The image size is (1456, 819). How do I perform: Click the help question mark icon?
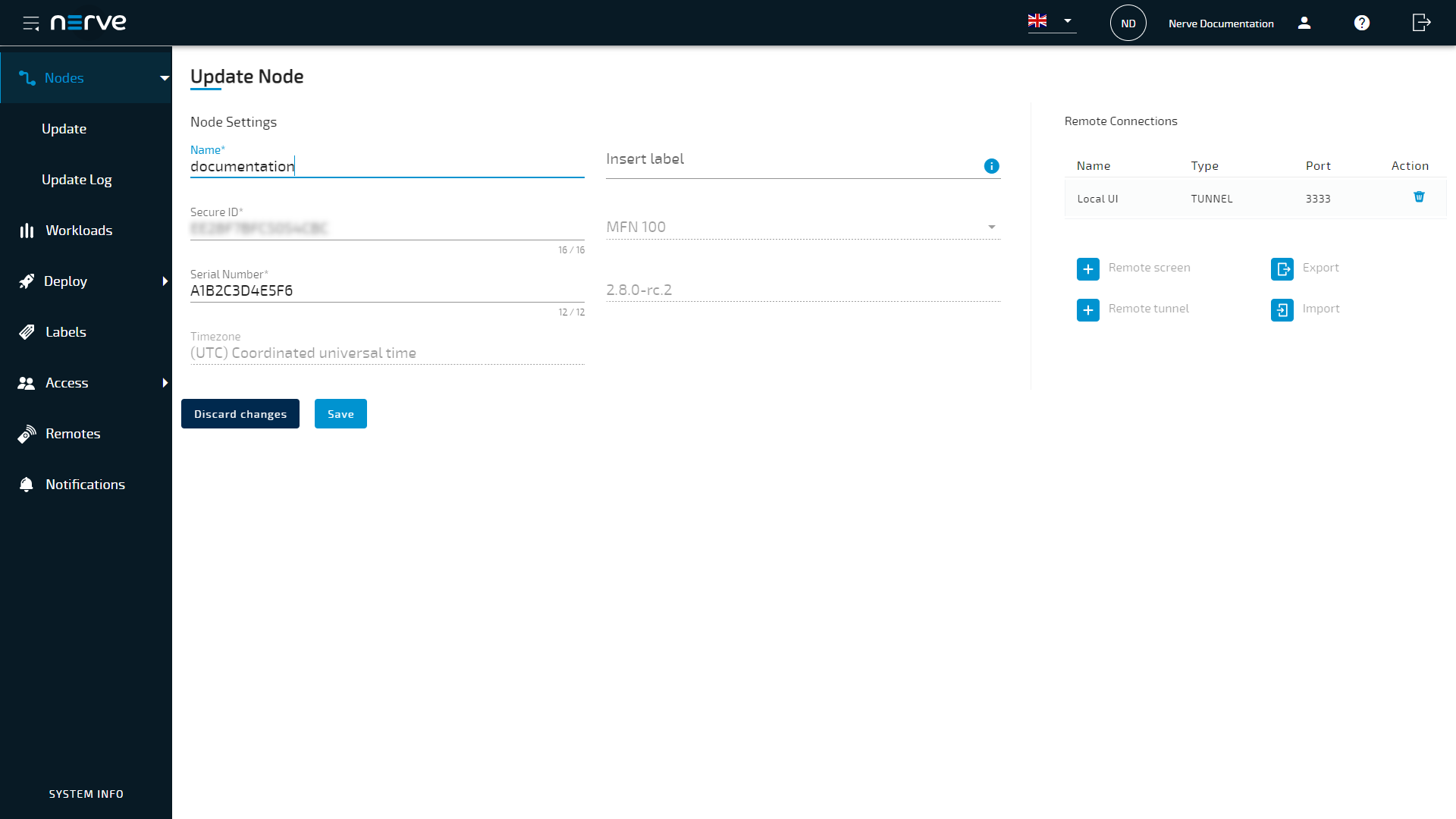point(1361,23)
